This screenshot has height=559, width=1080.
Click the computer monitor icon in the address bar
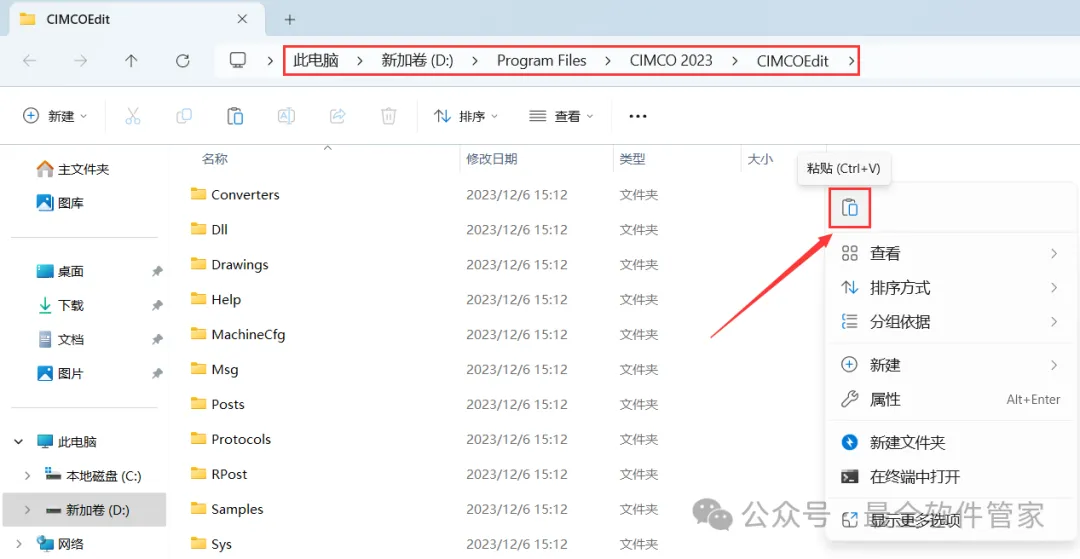point(238,61)
